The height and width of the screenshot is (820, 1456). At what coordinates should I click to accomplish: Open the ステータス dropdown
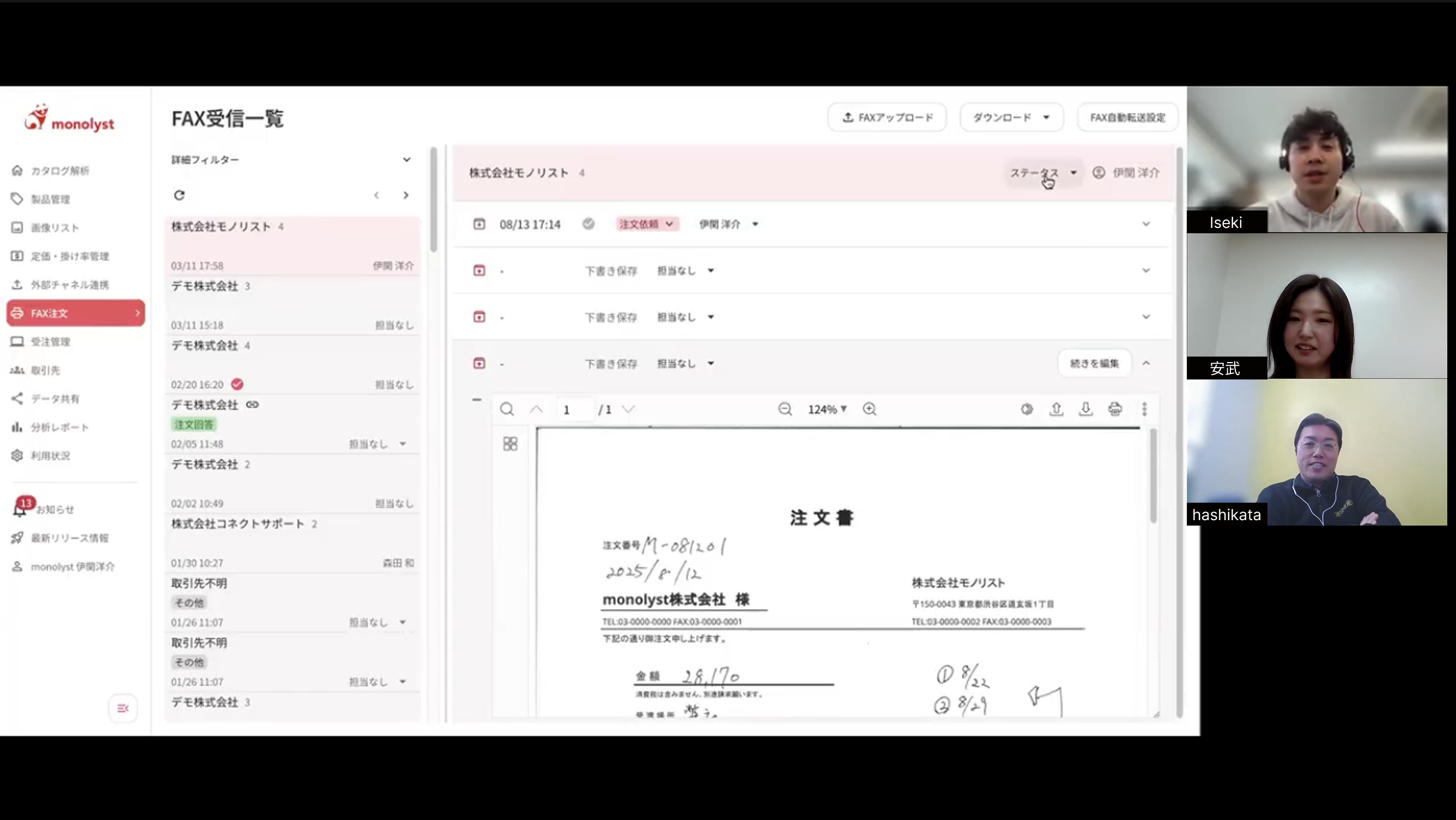coord(1043,172)
